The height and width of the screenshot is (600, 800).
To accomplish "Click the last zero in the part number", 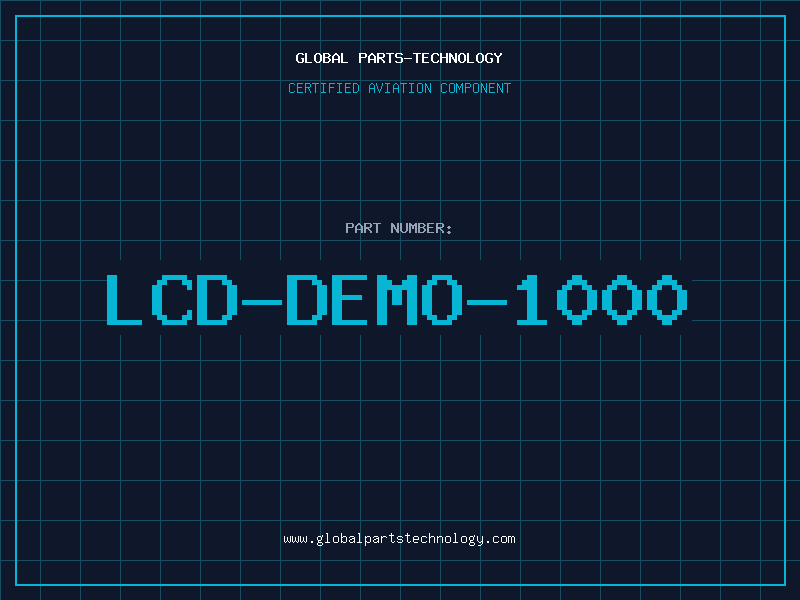I will pyautogui.click(x=668, y=300).
